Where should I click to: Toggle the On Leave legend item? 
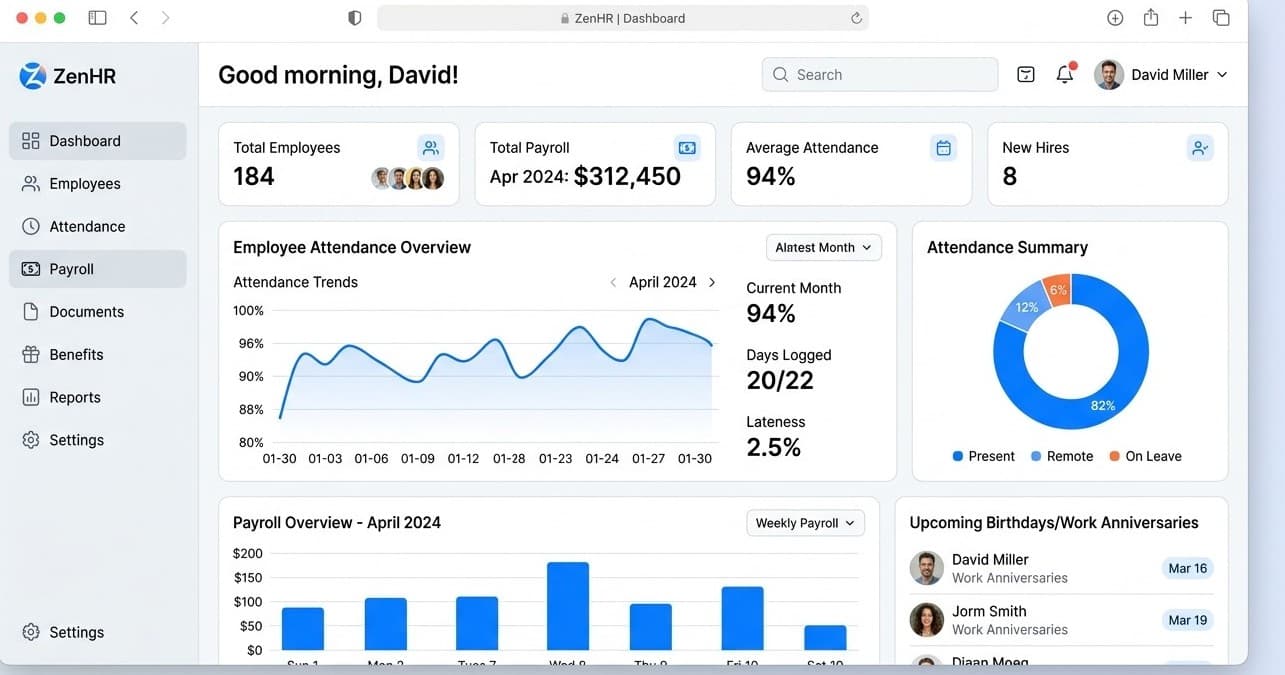tap(1145, 456)
